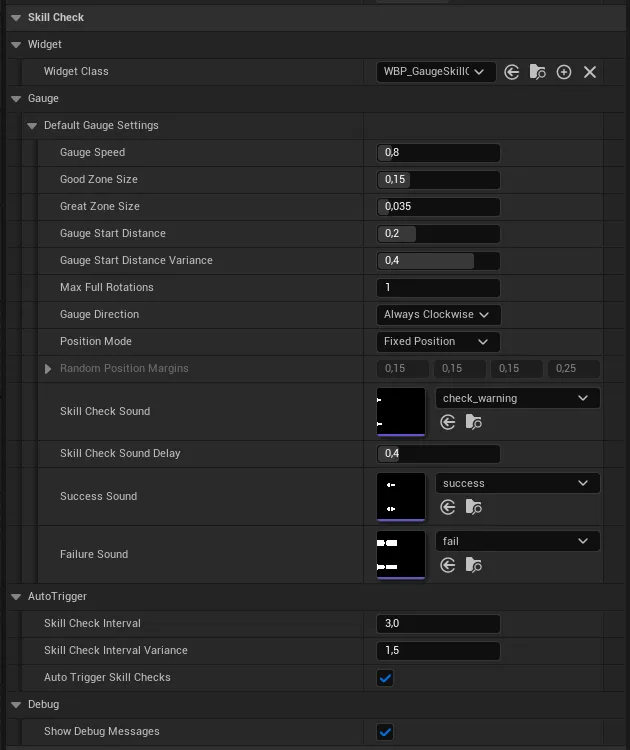Viewport: 630px width, 750px height.
Task: Select Gauge Direction label
Action: [99, 314]
